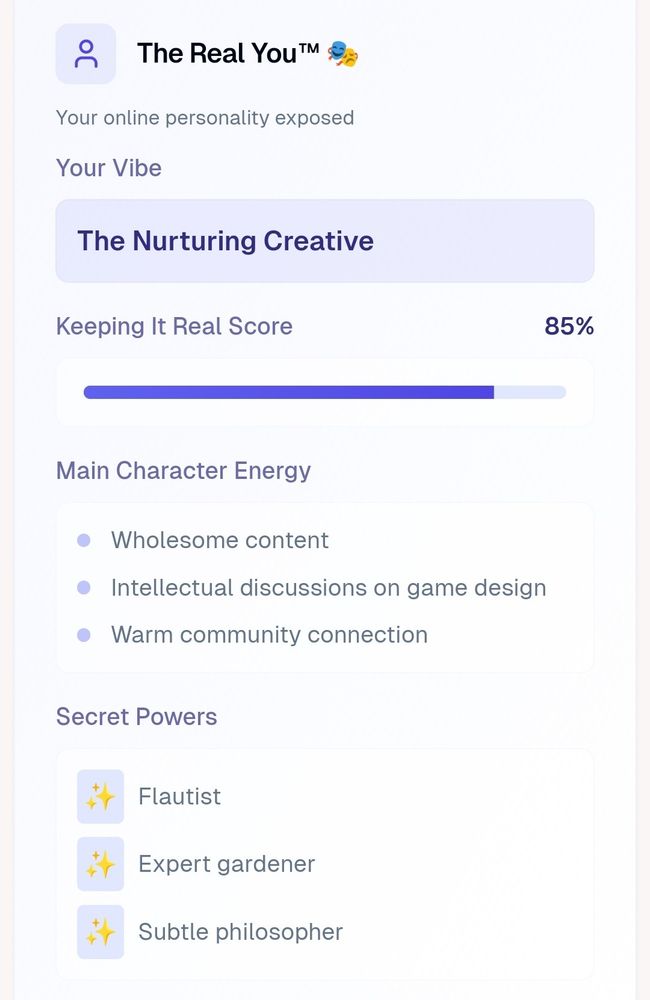Open the Your Vibe section

click(x=109, y=168)
